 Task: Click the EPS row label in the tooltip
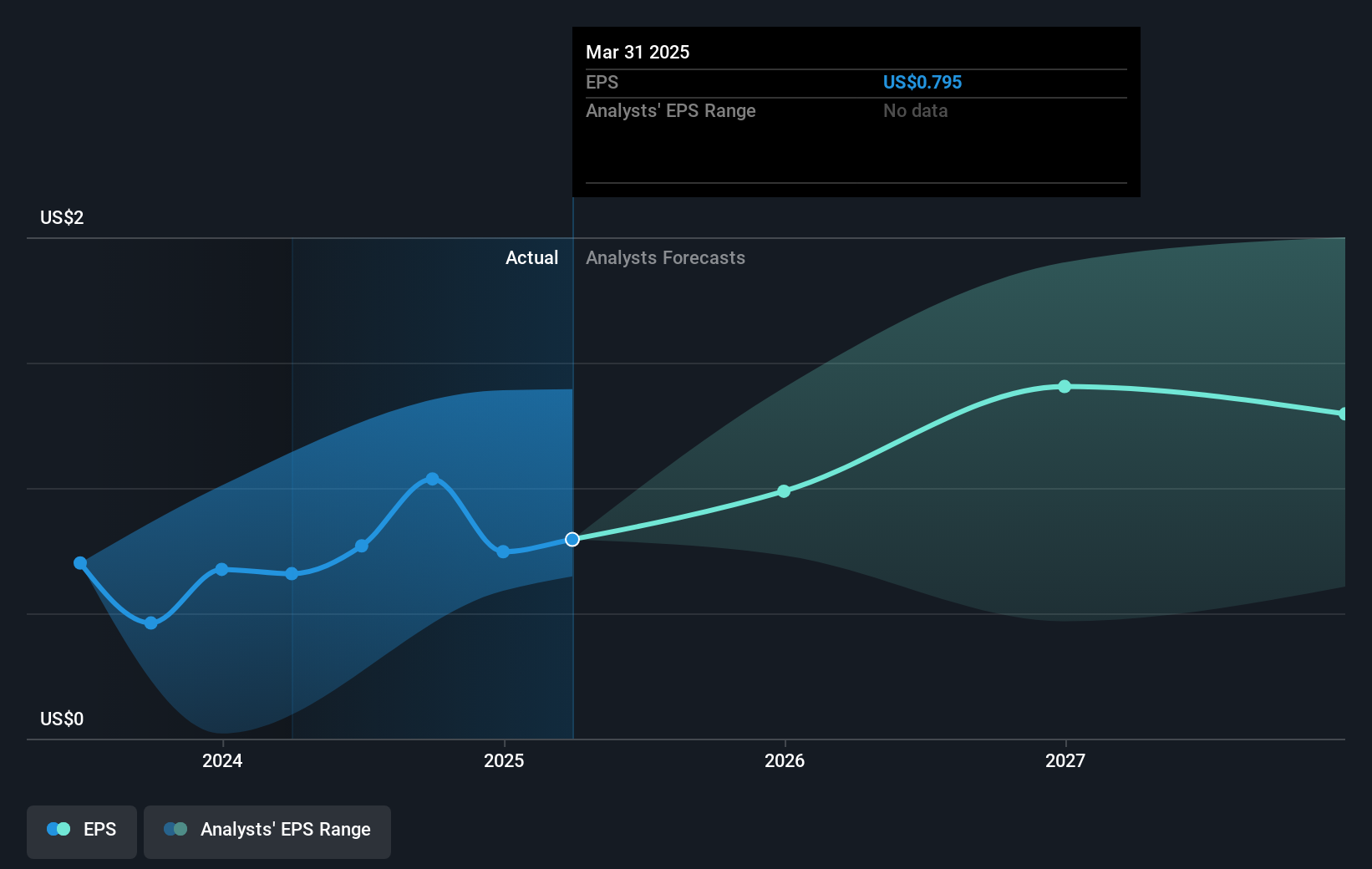[602, 82]
